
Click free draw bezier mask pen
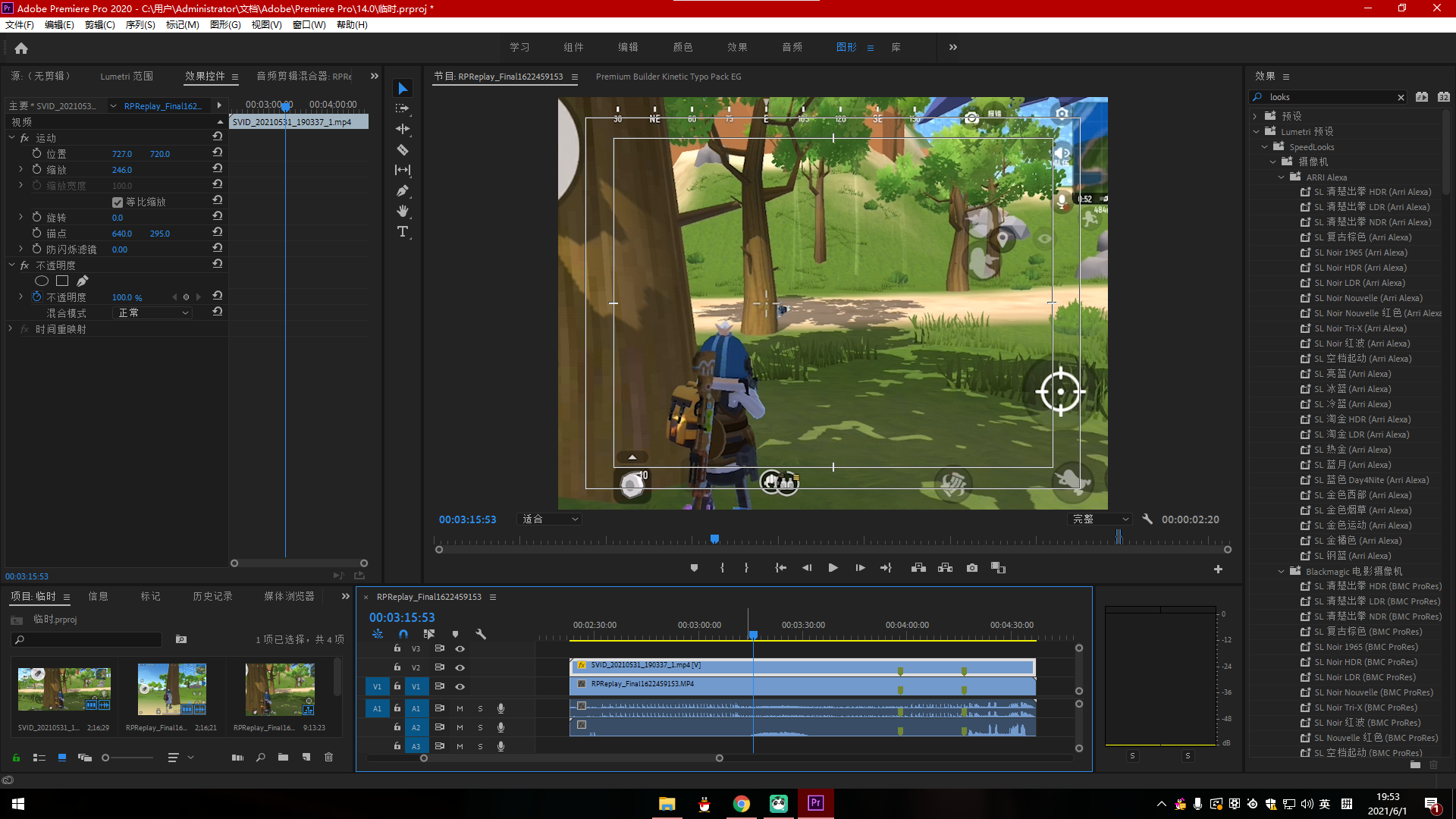pyautogui.click(x=83, y=281)
